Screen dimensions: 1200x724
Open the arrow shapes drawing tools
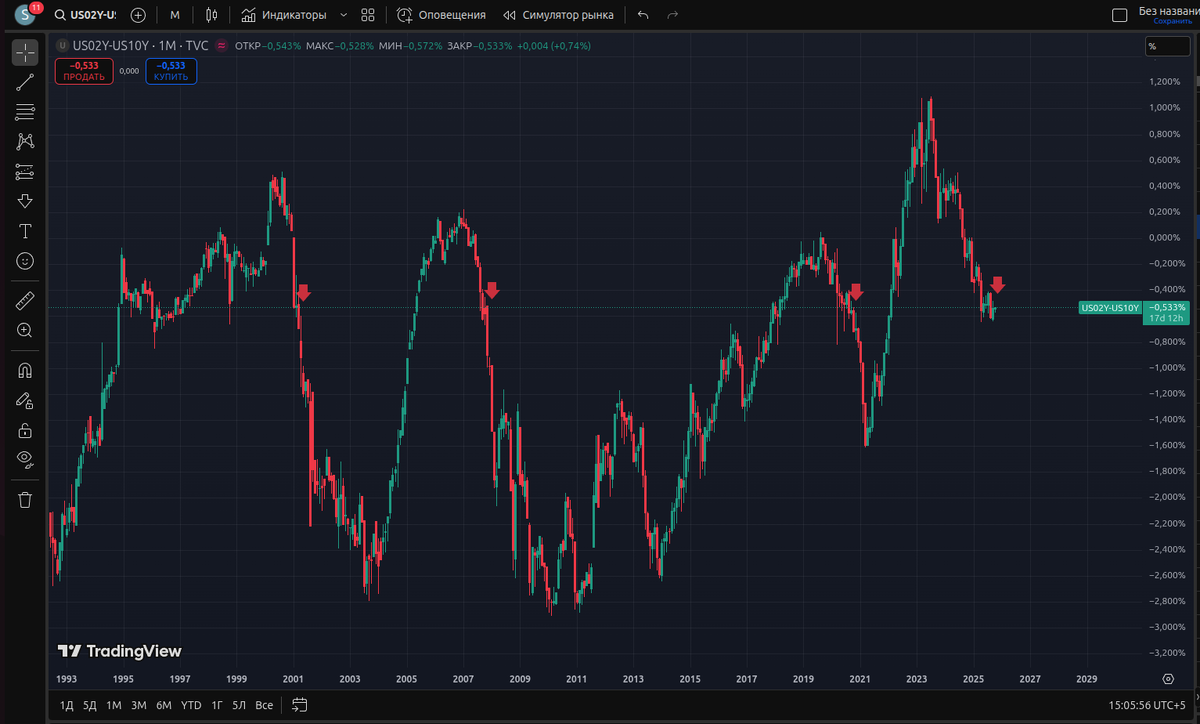[25, 201]
